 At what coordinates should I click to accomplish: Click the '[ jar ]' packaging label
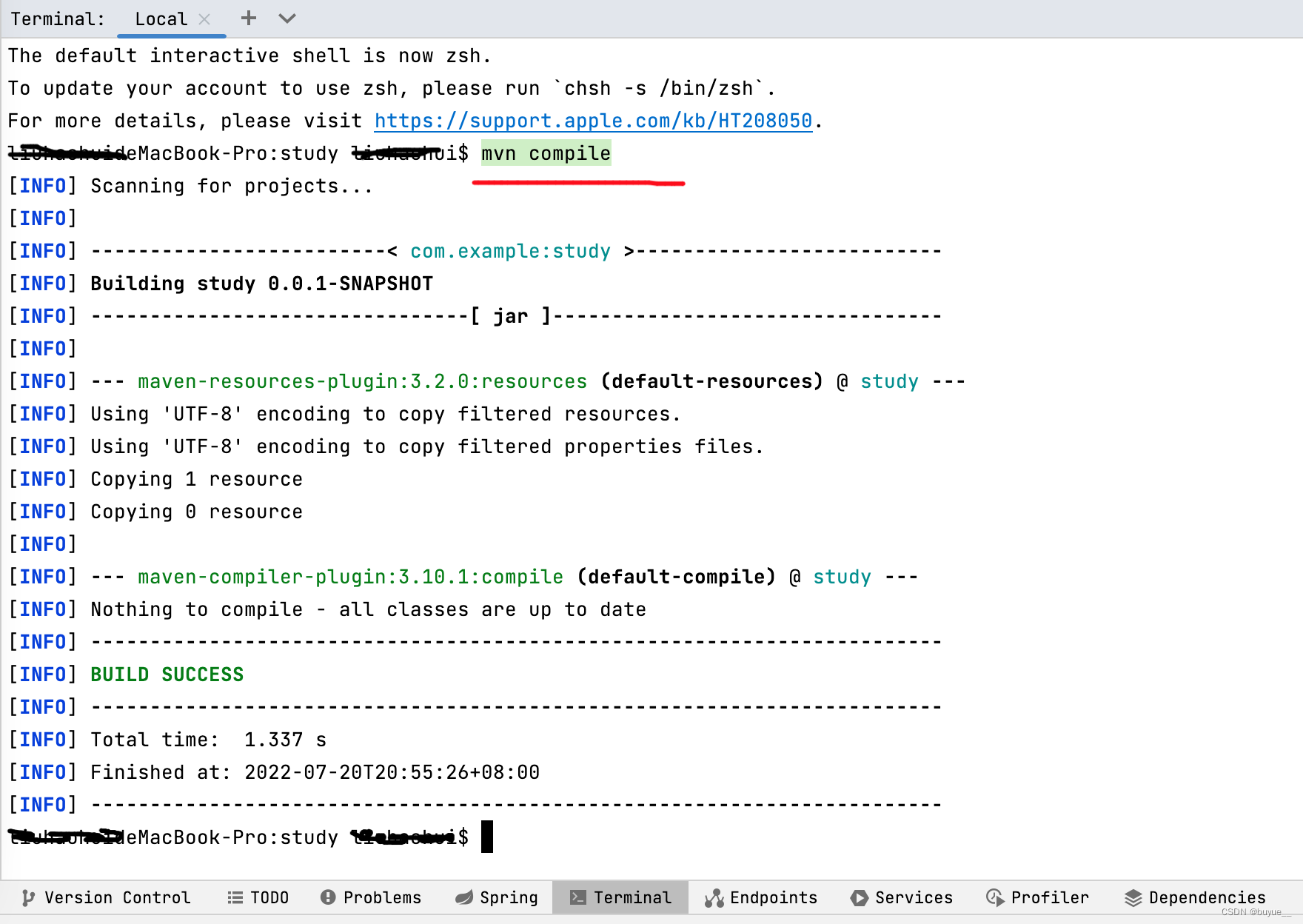pyautogui.click(x=511, y=316)
